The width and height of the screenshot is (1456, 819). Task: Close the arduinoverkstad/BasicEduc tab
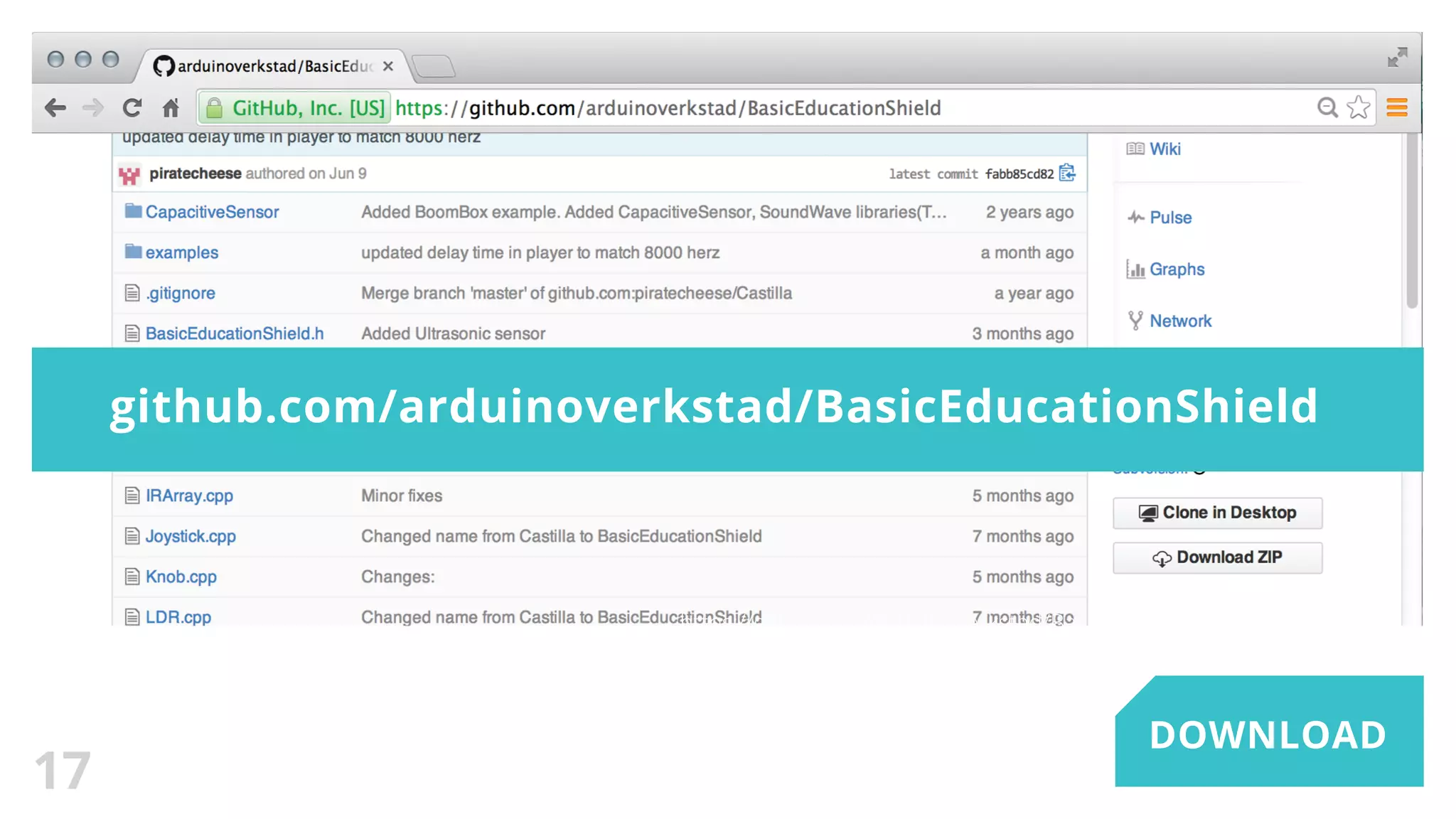coord(388,66)
